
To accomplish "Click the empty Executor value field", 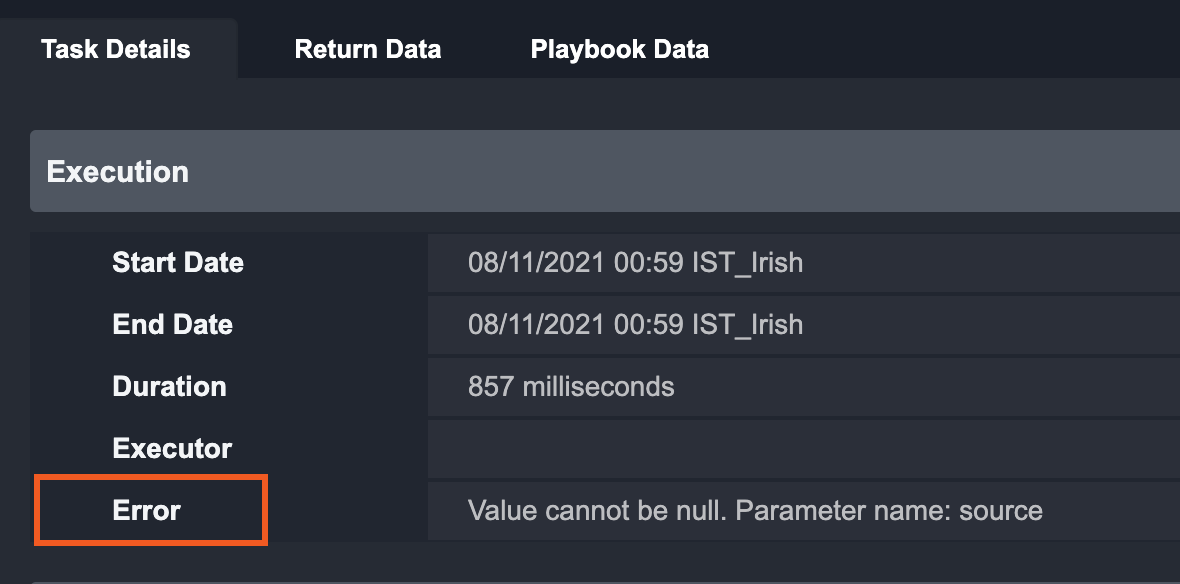I will tap(800, 449).
